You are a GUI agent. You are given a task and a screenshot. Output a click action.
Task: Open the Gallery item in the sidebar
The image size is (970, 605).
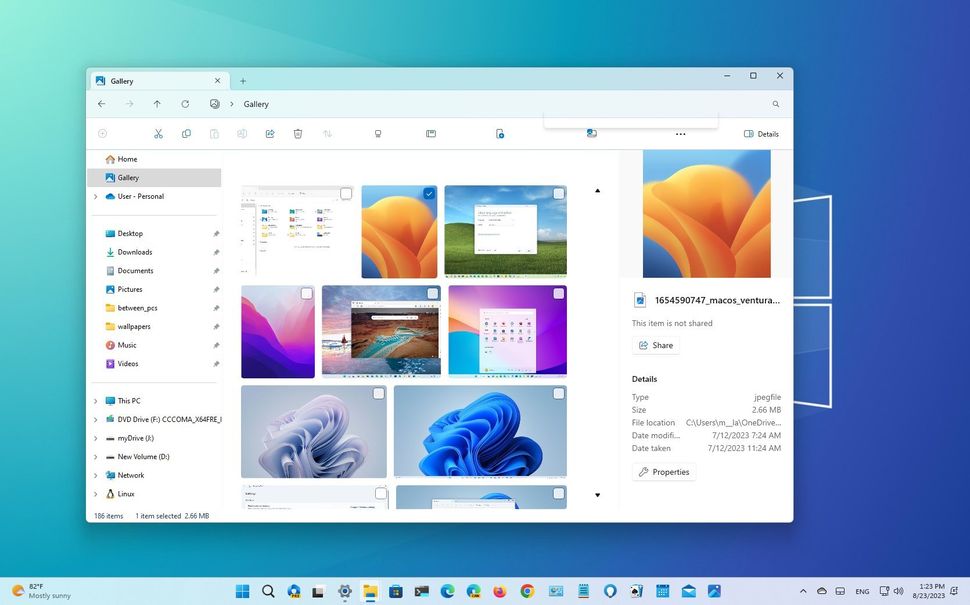point(128,177)
